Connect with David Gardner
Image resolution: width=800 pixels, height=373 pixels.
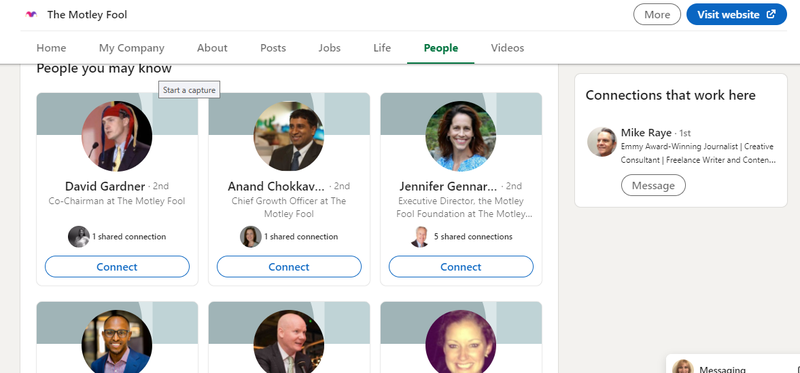[117, 267]
